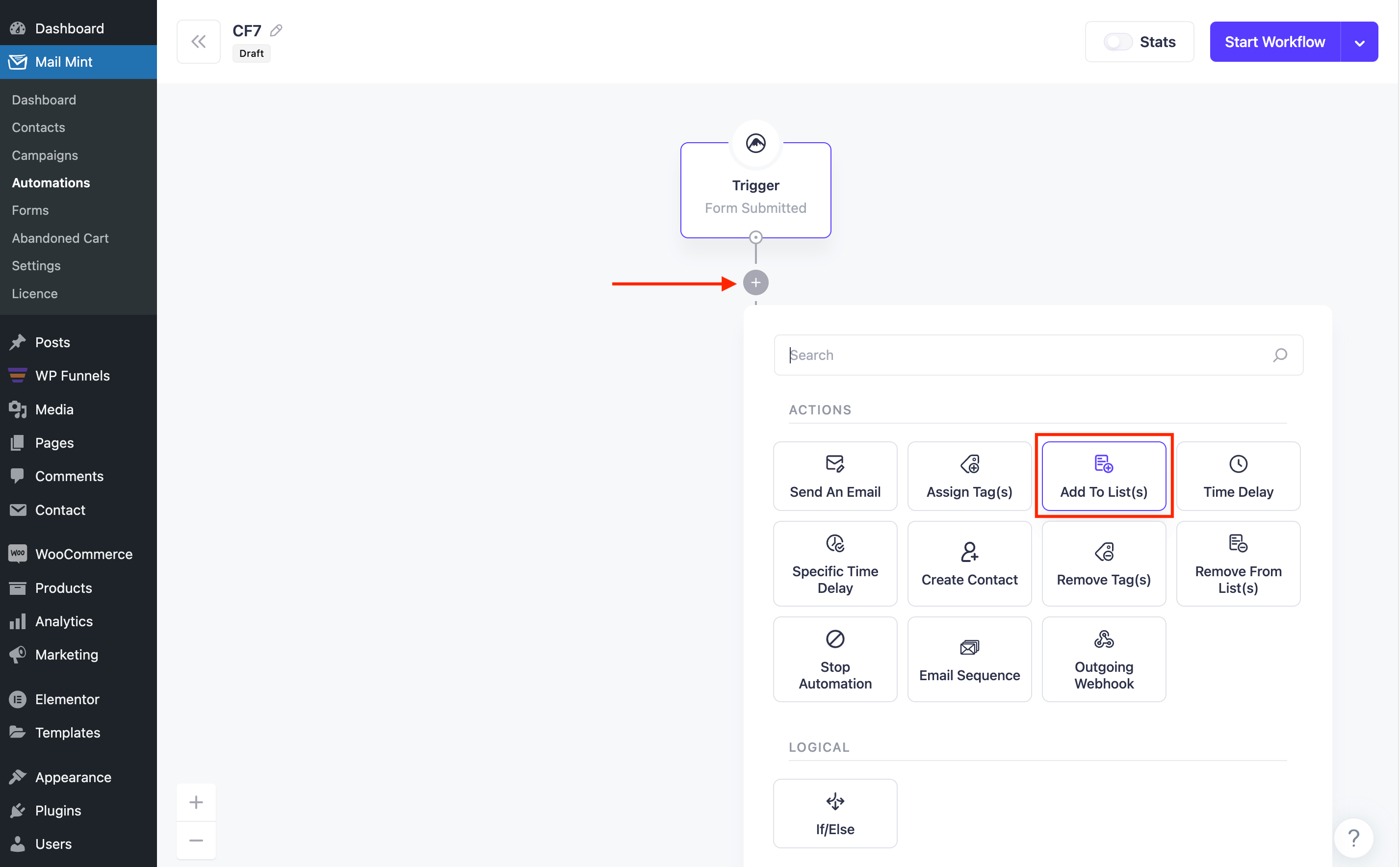The image size is (1400, 867).
Task: Choose the Assign Tag(s) action
Action: click(969, 476)
